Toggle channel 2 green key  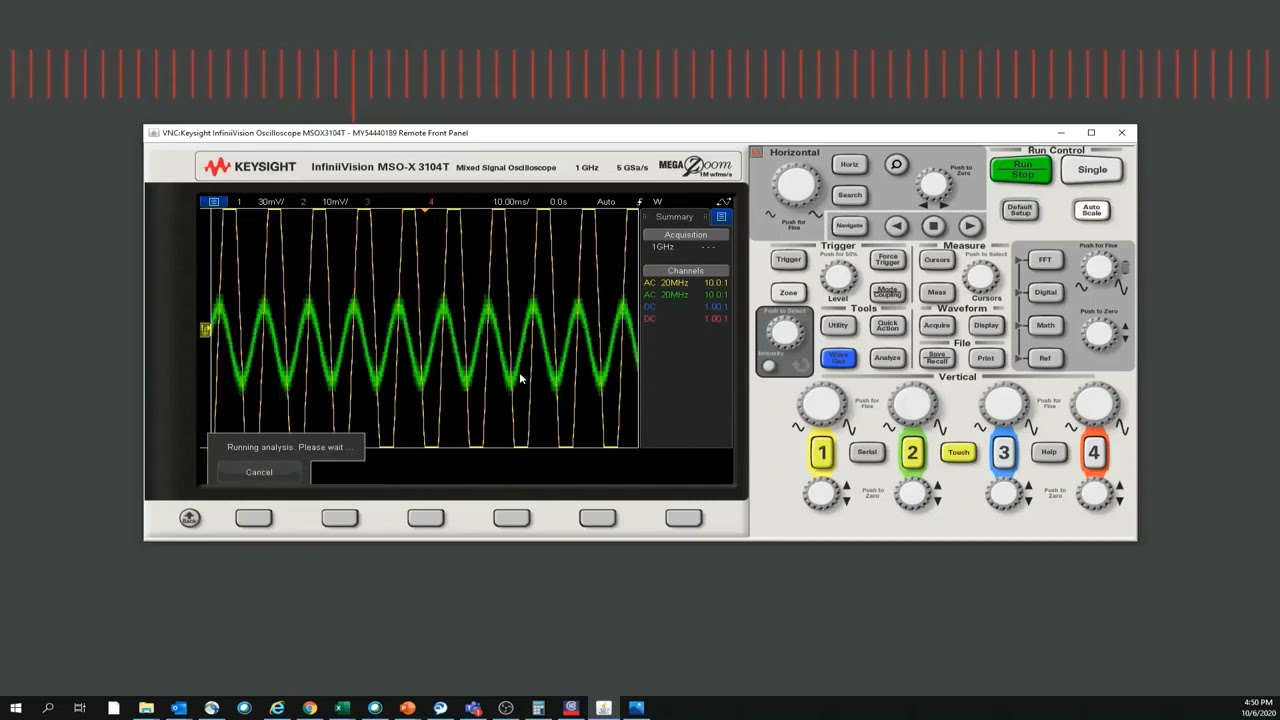pos(912,453)
